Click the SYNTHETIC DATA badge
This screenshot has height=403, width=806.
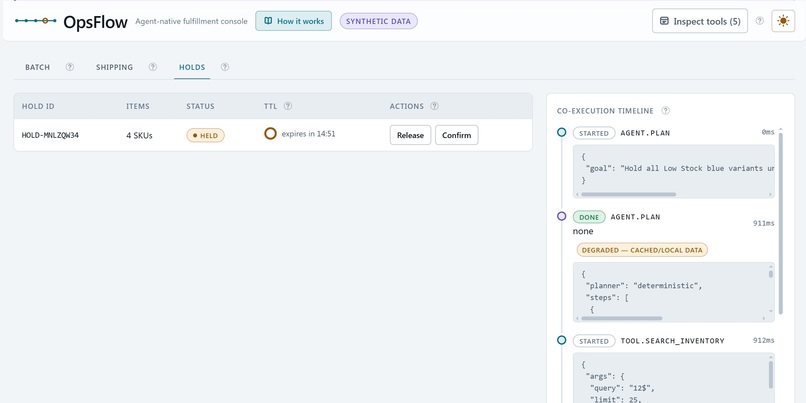(x=378, y=21)
